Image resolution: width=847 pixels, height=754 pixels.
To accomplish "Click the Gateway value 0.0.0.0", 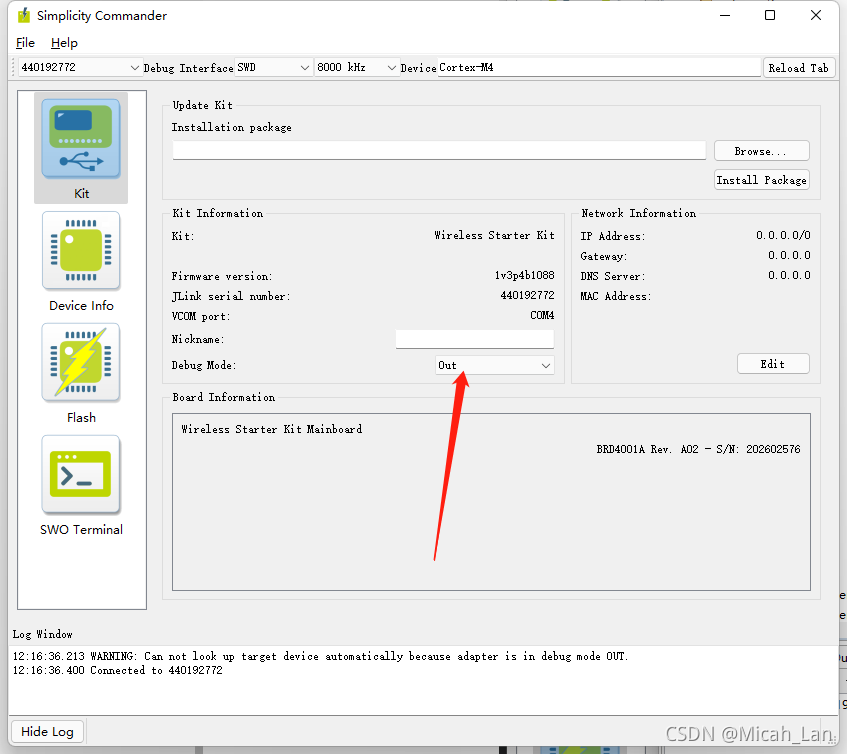I will point(789,255).
